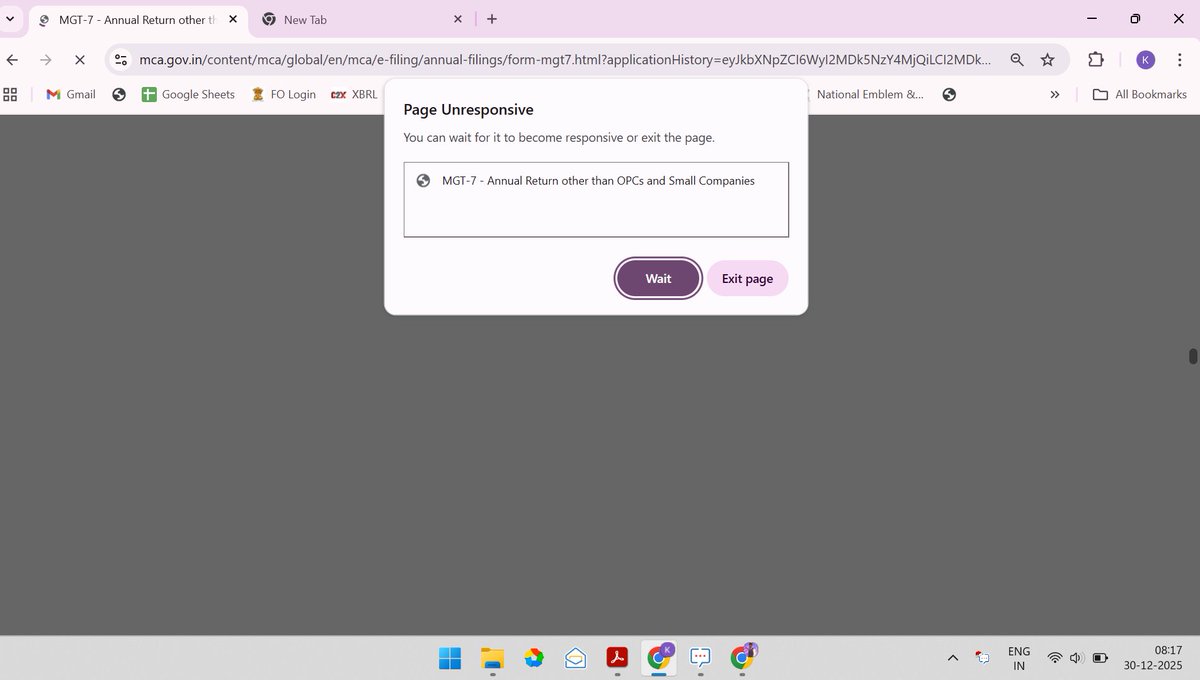Expand hidden bookmarks with double chevron
This screenshot has width=1200, height=680.
click(x=1054, y=94)
